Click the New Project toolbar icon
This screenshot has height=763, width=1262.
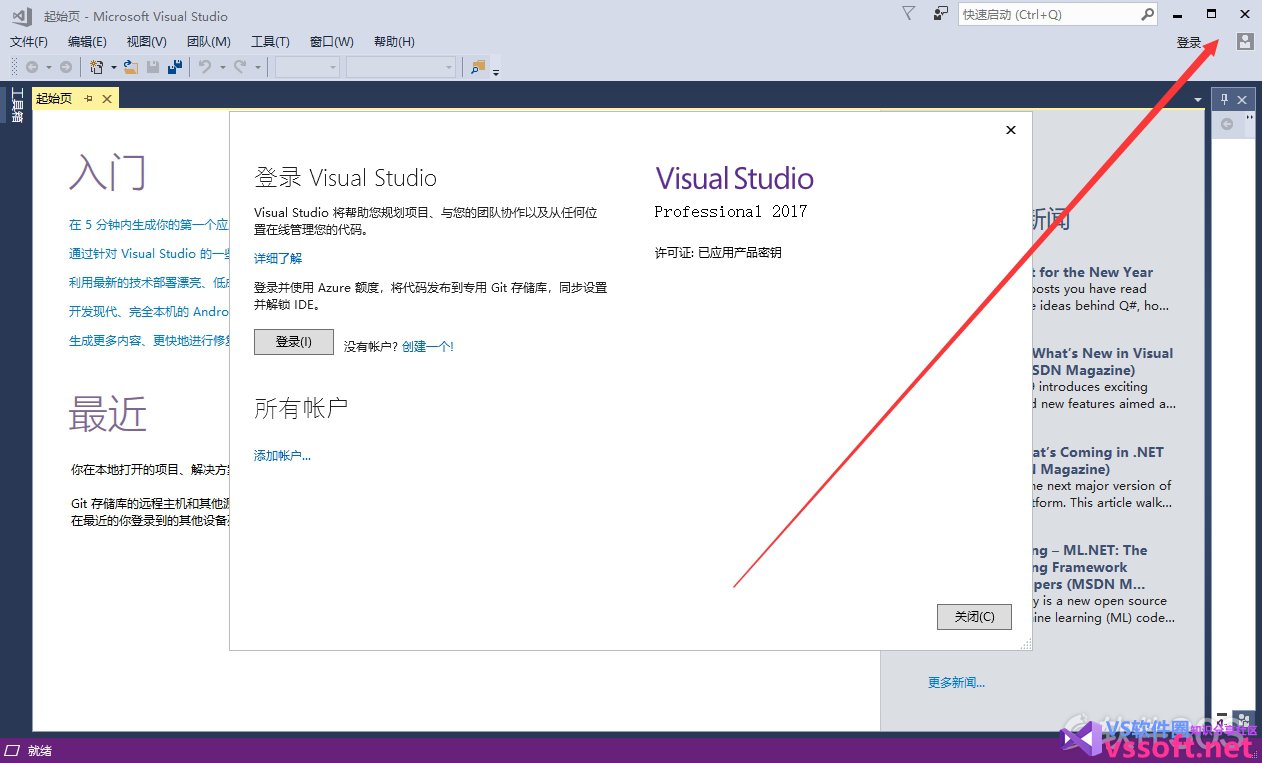[97, 67]
